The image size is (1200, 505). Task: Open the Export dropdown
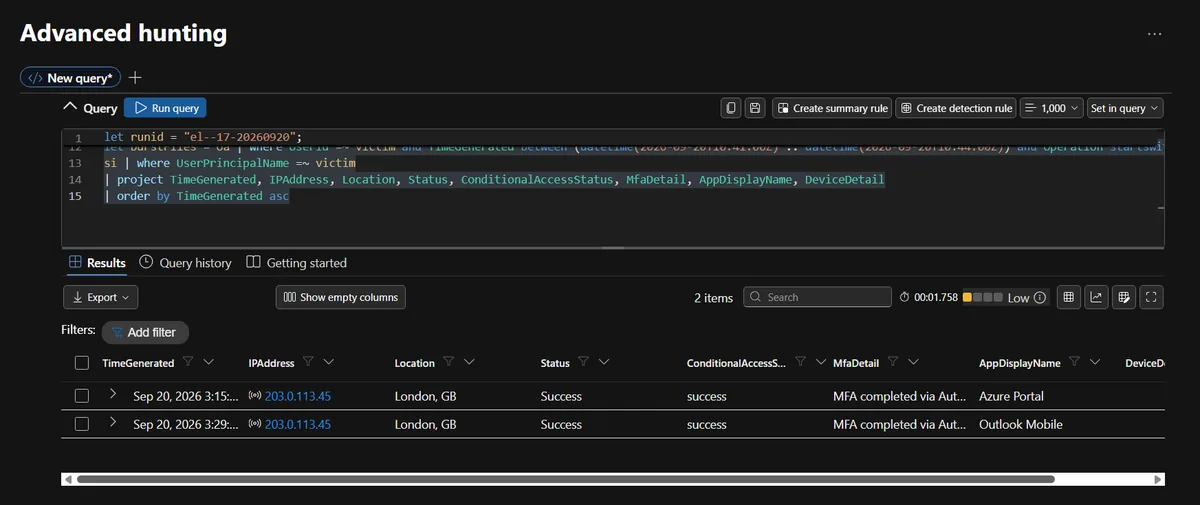pos(100,297)
